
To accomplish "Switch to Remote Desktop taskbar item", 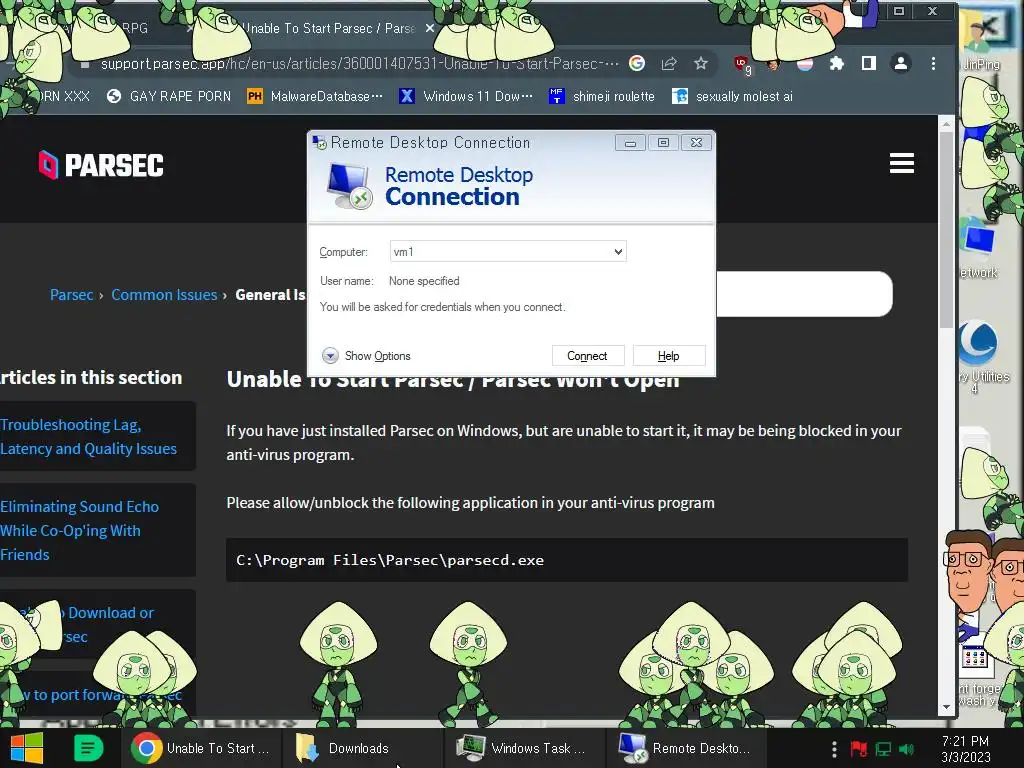I will [x=687, y=748].
